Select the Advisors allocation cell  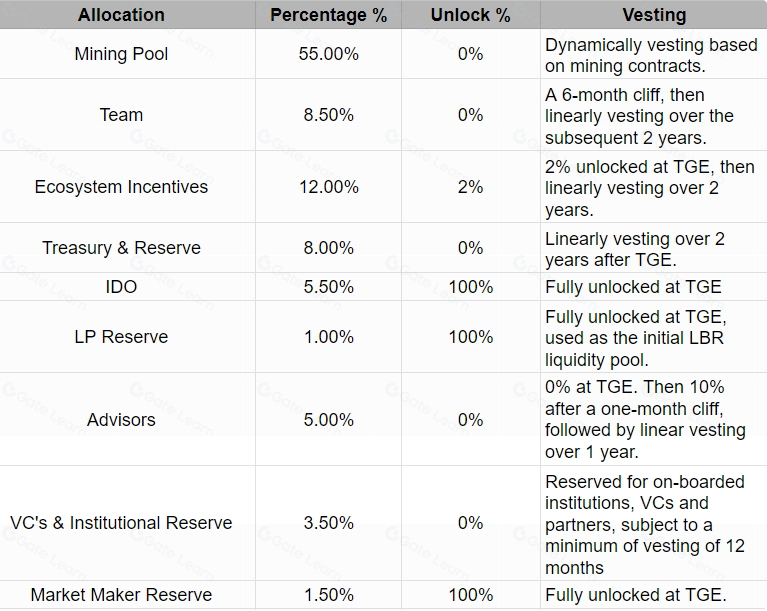121,420
